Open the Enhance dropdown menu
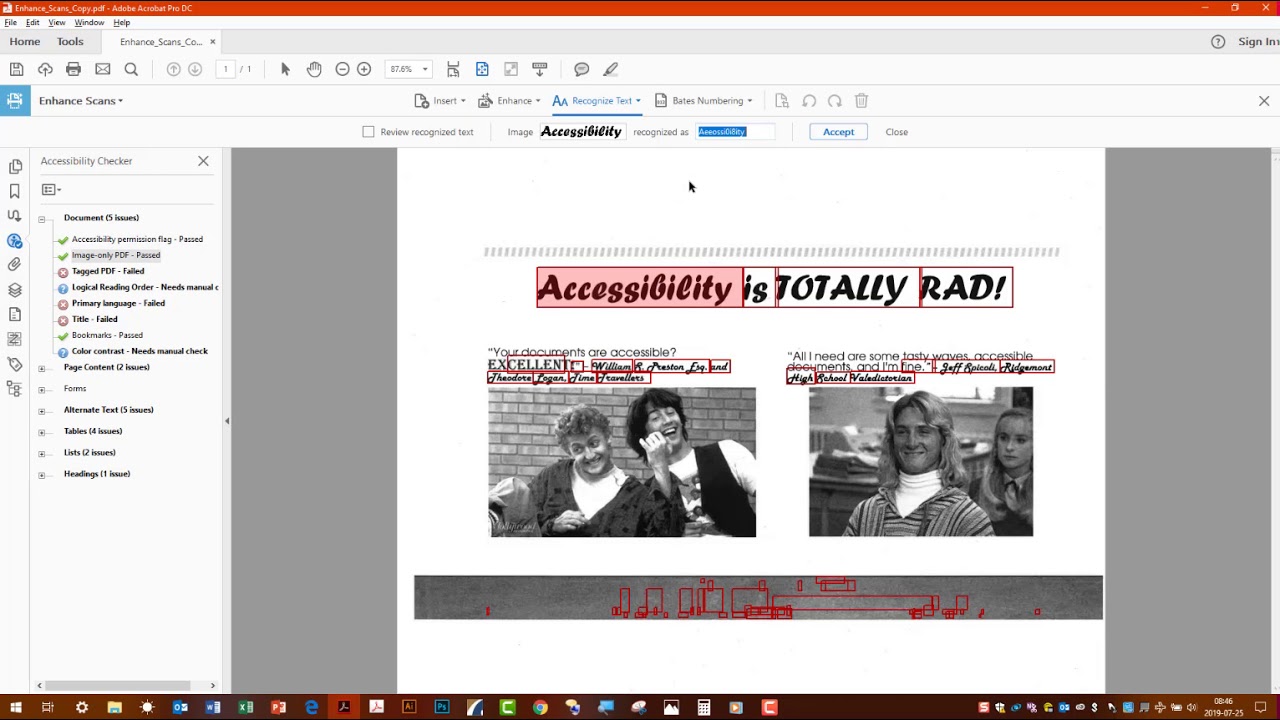 pyautogui.click(x=510, y=101)
